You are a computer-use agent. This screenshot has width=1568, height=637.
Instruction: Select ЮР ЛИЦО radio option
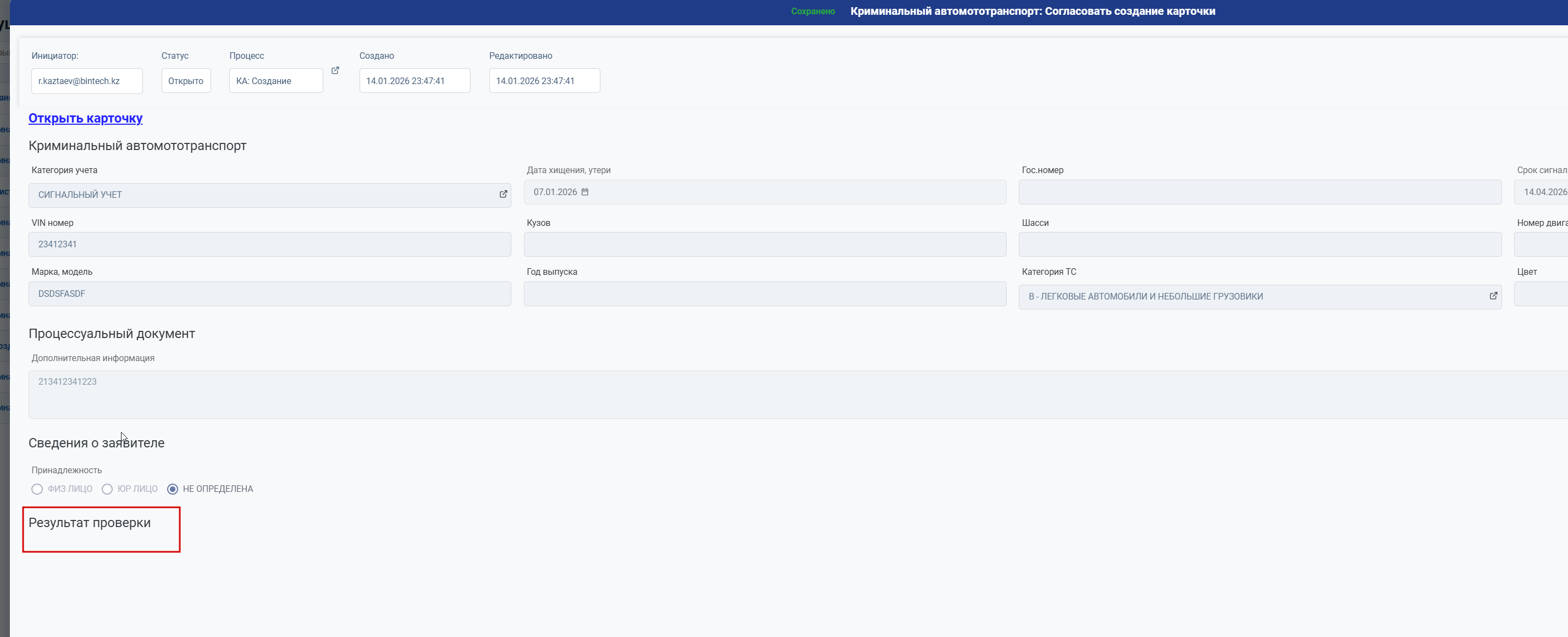107,489
